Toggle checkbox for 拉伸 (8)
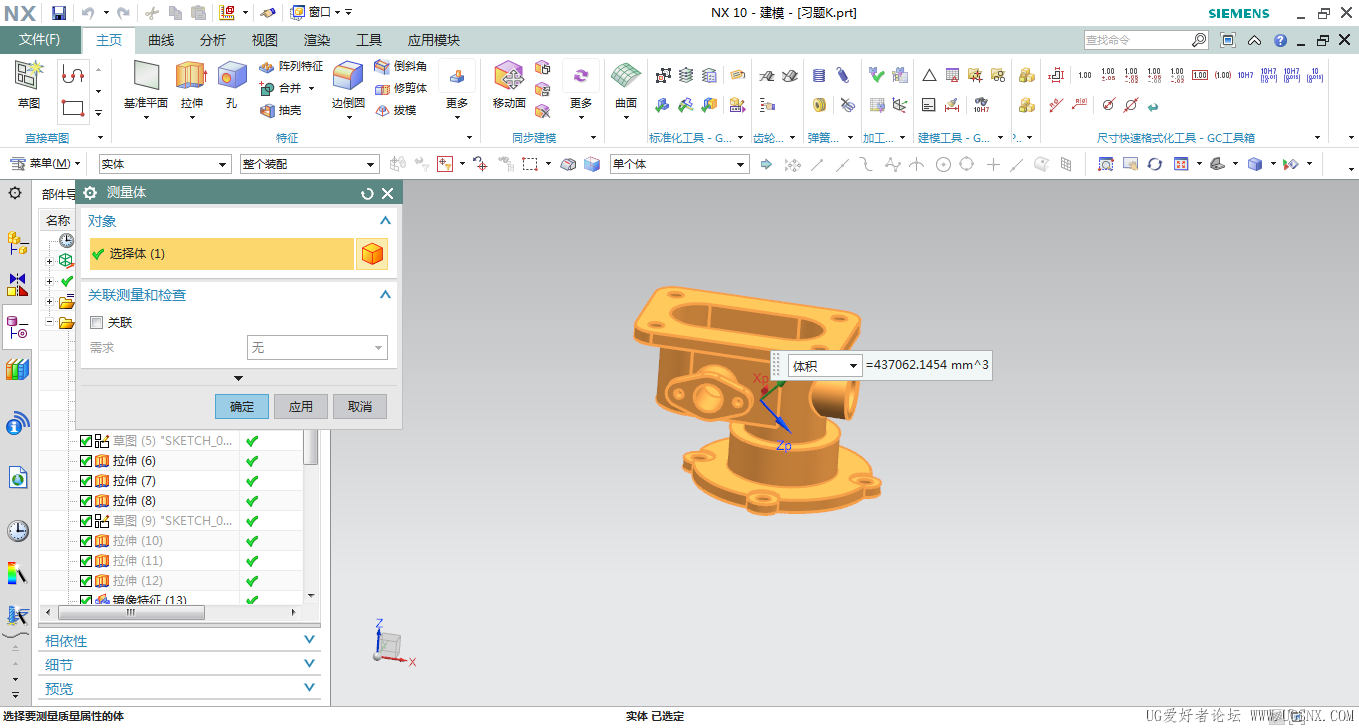1359x728 pixels. pyautogui.click(x=85, y=501)
